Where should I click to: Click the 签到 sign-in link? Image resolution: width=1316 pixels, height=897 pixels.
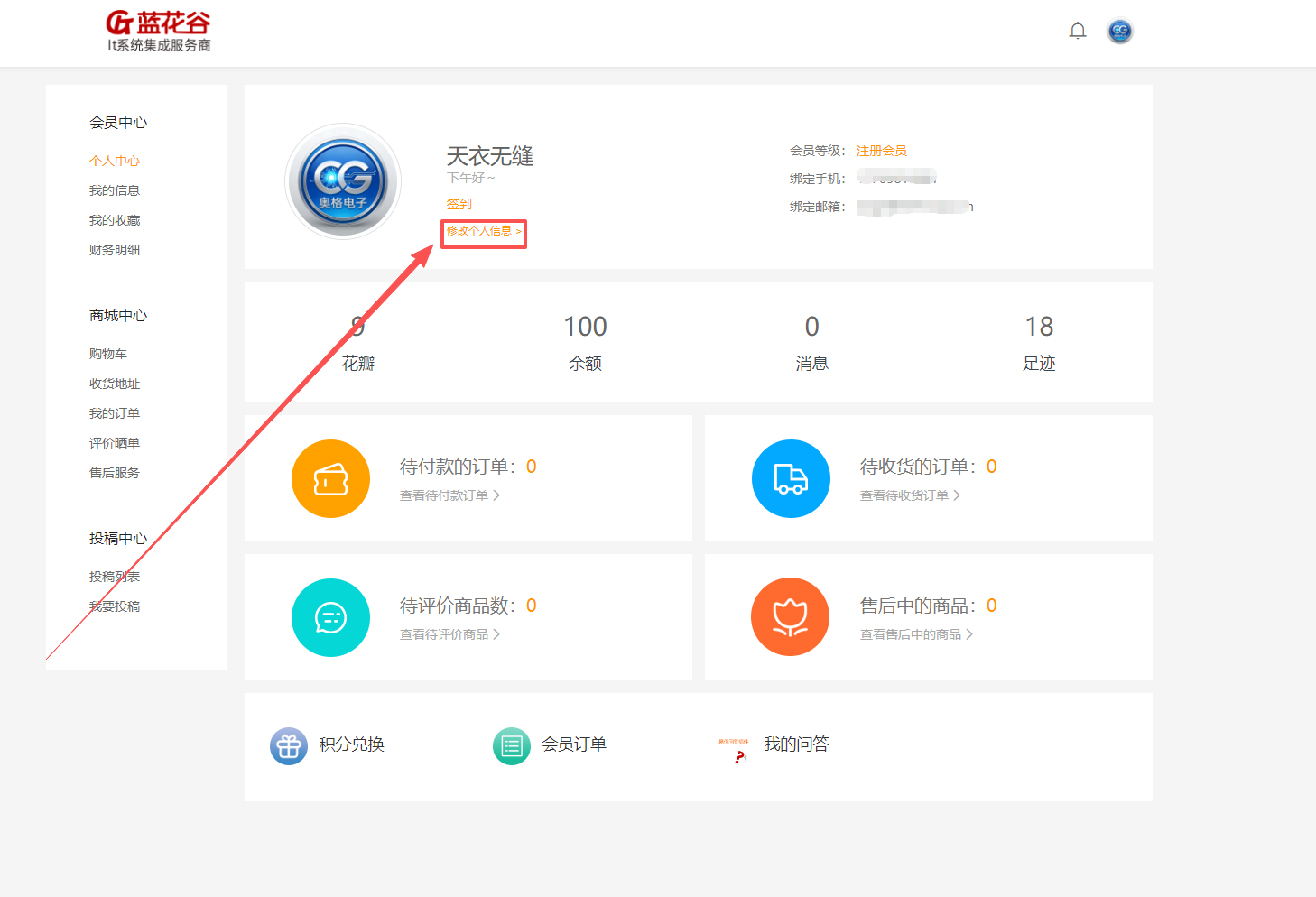click(458, 203)
